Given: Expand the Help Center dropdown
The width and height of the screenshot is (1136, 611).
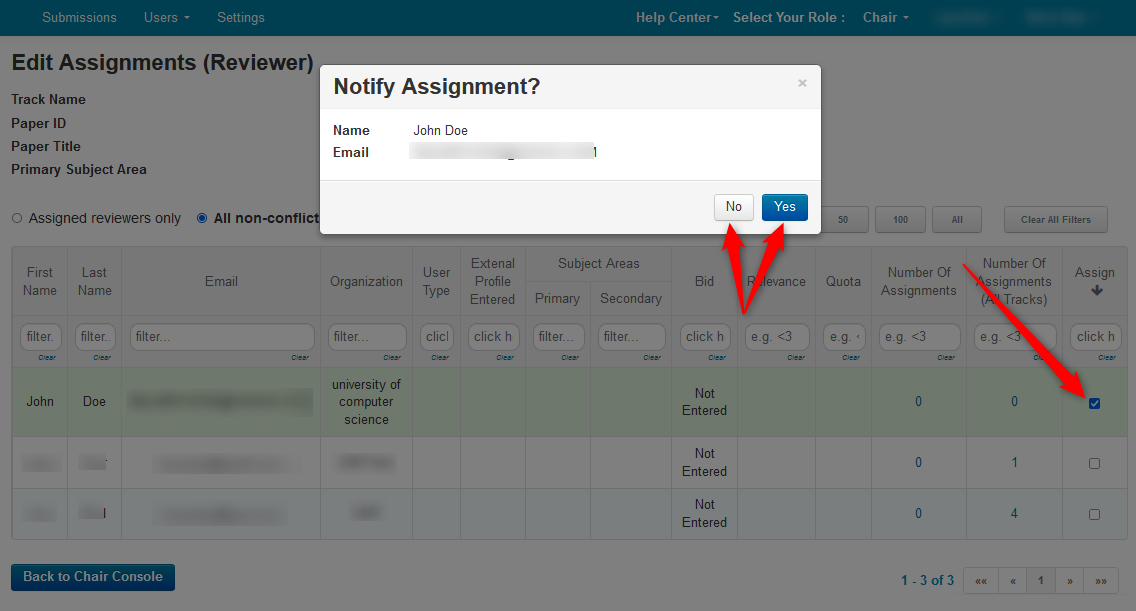Looking at the screenshot, I should (x=677, y=17).
